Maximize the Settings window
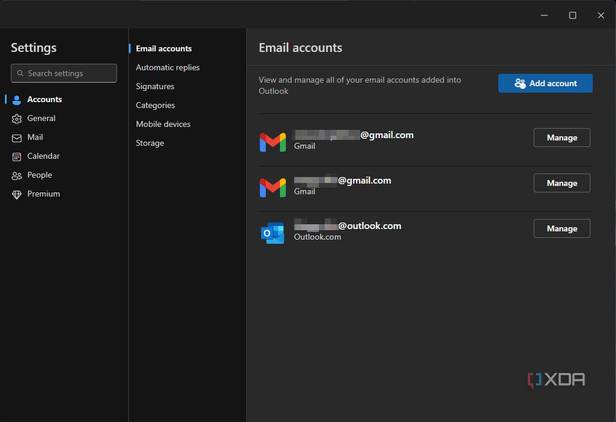616x422 pixels. click(x=572, y=15)
